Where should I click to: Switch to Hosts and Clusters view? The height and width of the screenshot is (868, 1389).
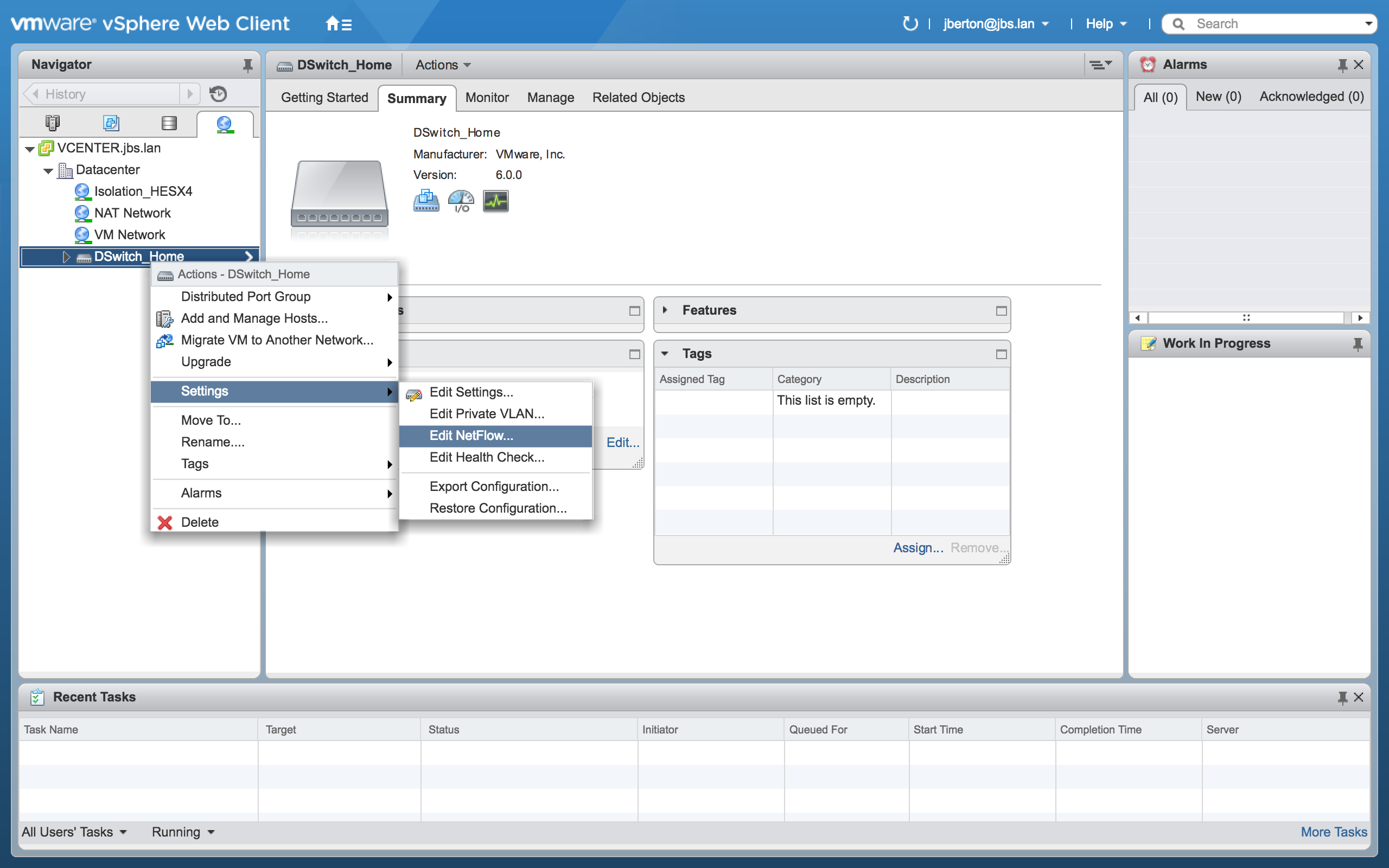(x=53, y=123)
